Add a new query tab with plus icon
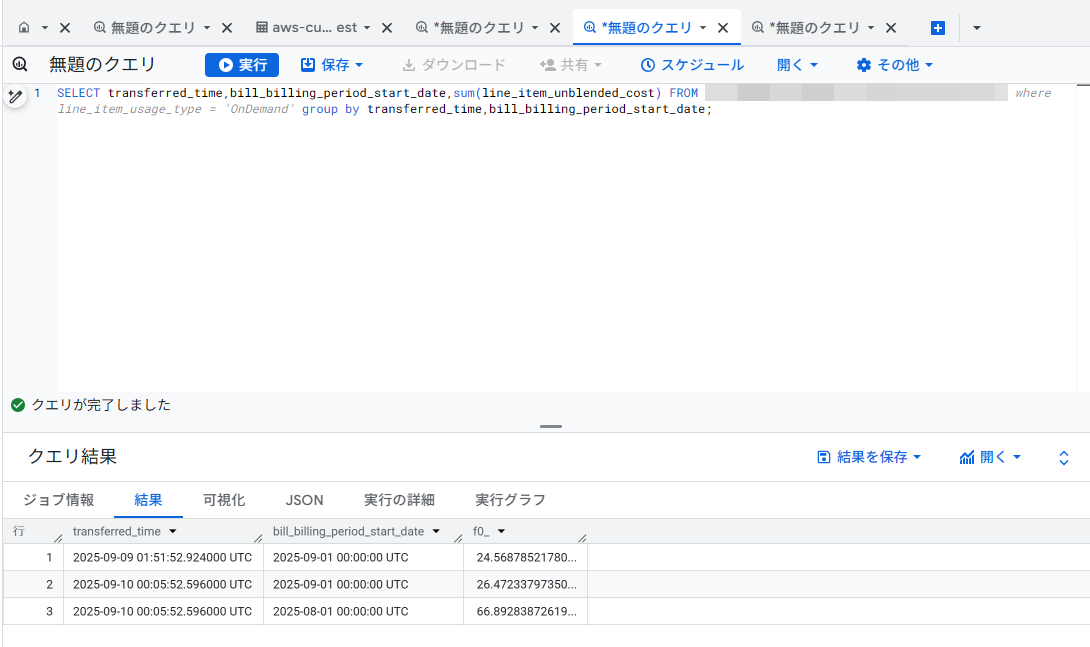The width and height of the screenshot is (1090, 647). (x=938, y=28)
